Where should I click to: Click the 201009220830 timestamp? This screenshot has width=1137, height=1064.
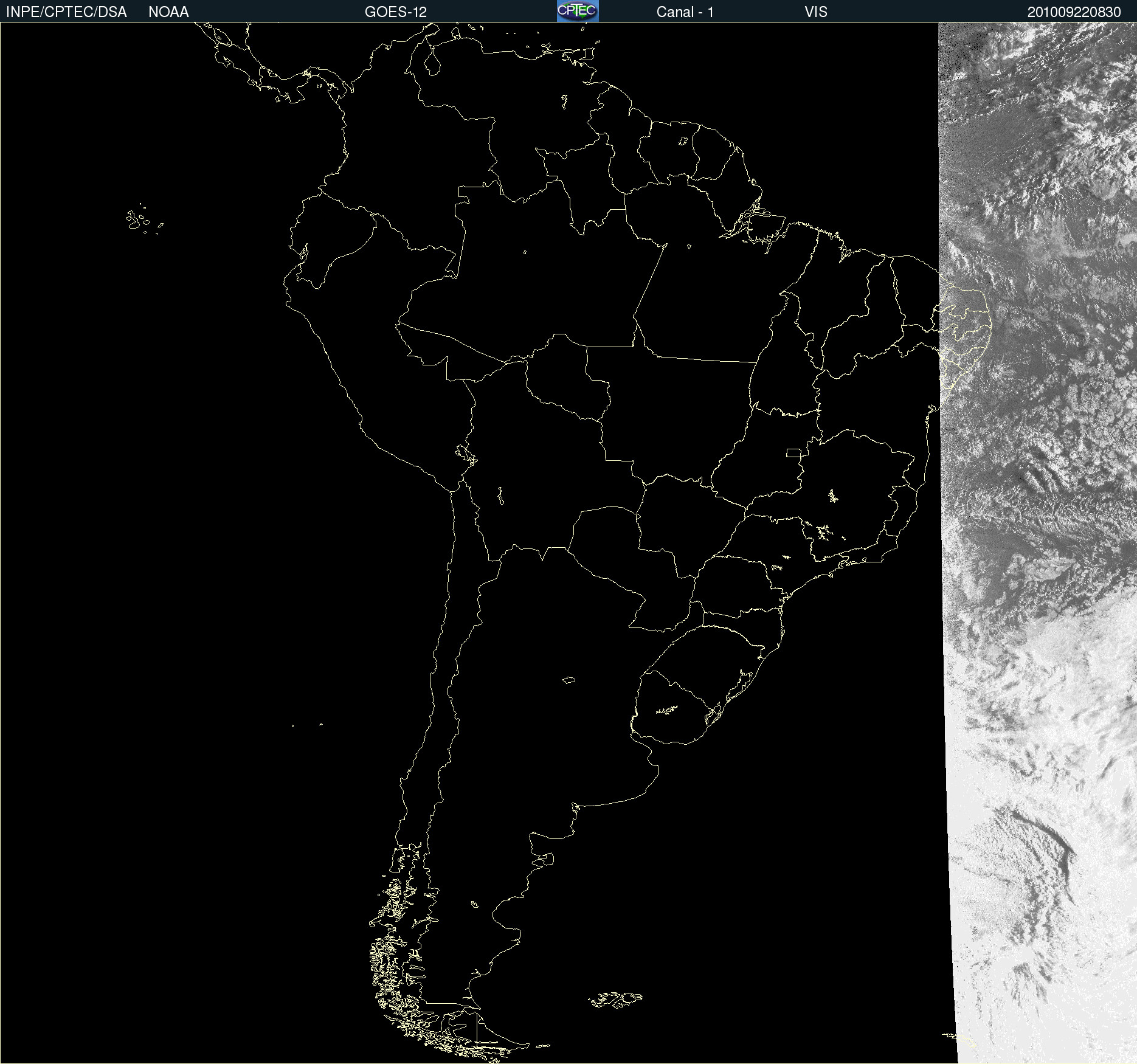click(1074, 12)
